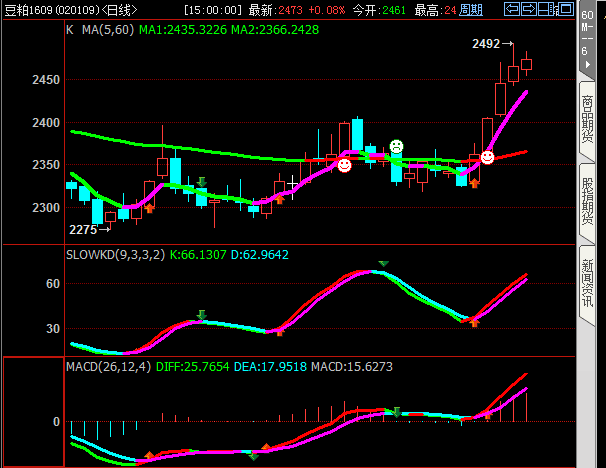The image size is (606, 468).
Task: Click the MACD(26,12,4) indicator label
Action: 109,366
